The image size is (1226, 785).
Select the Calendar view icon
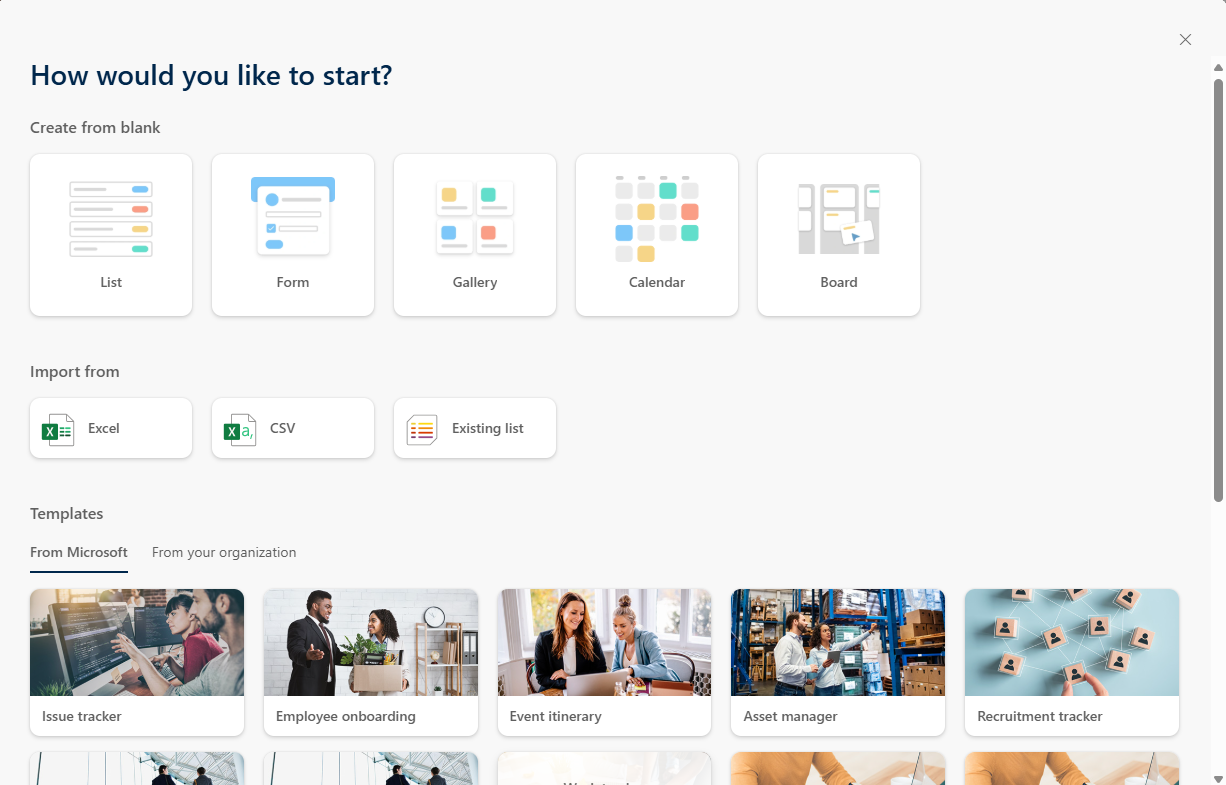pos(657,218)
